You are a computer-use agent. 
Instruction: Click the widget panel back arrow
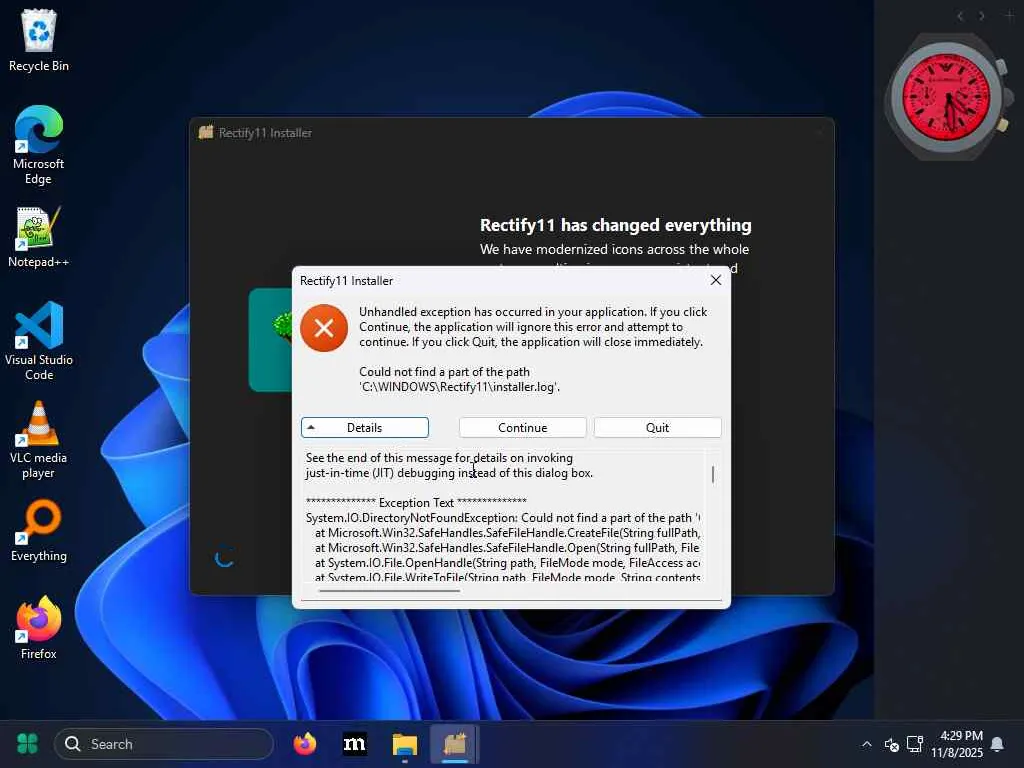pos(960,16)
